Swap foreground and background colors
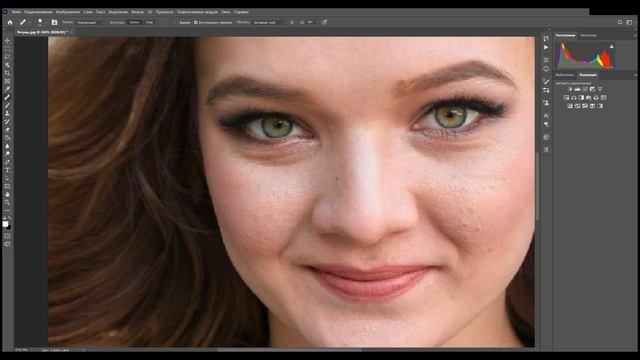The height and width of the screenshot is (360, 640). click(10, 218)
